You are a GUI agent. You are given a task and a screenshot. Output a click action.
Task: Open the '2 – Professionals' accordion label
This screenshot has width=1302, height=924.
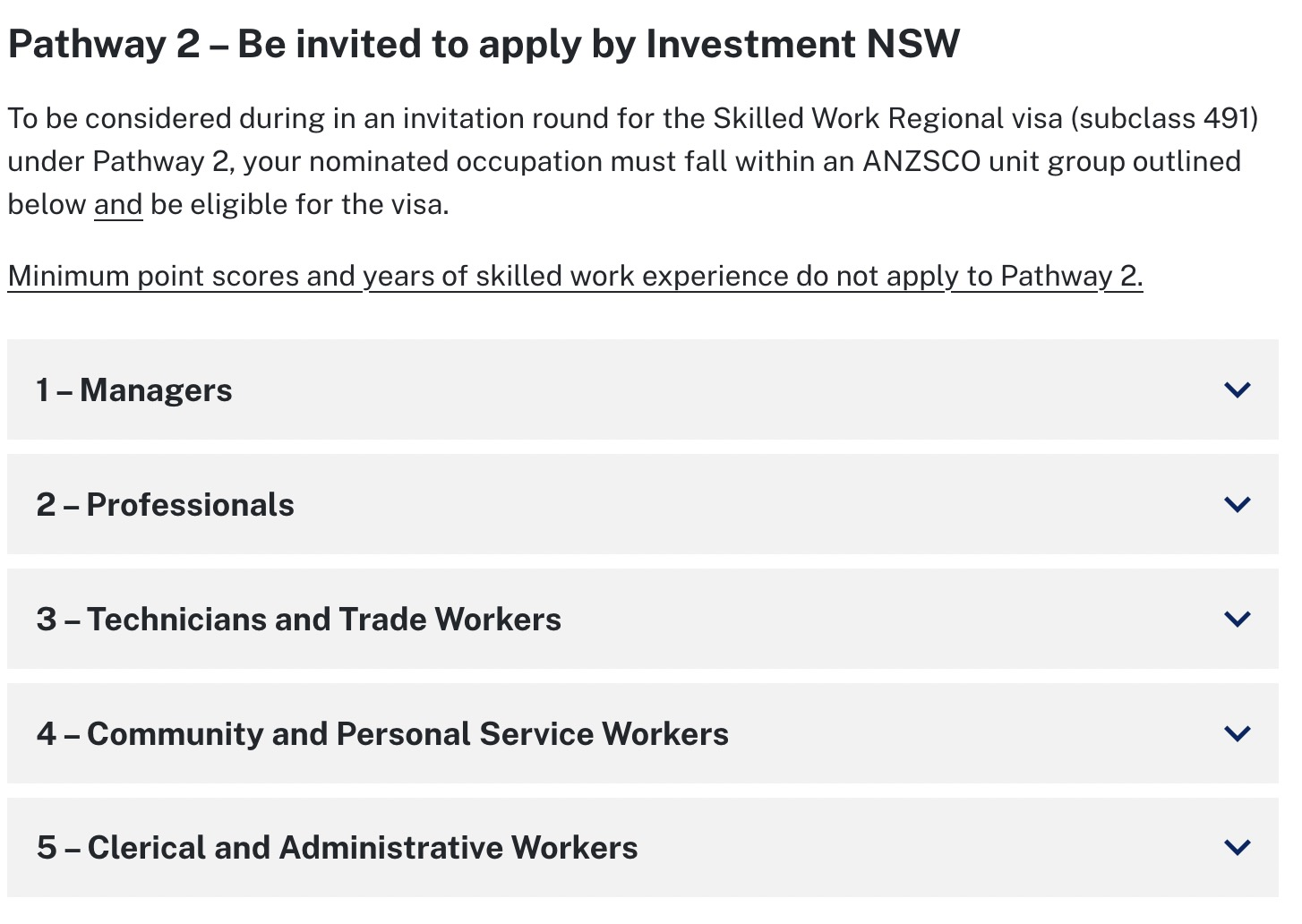click(x=166, y=505)
